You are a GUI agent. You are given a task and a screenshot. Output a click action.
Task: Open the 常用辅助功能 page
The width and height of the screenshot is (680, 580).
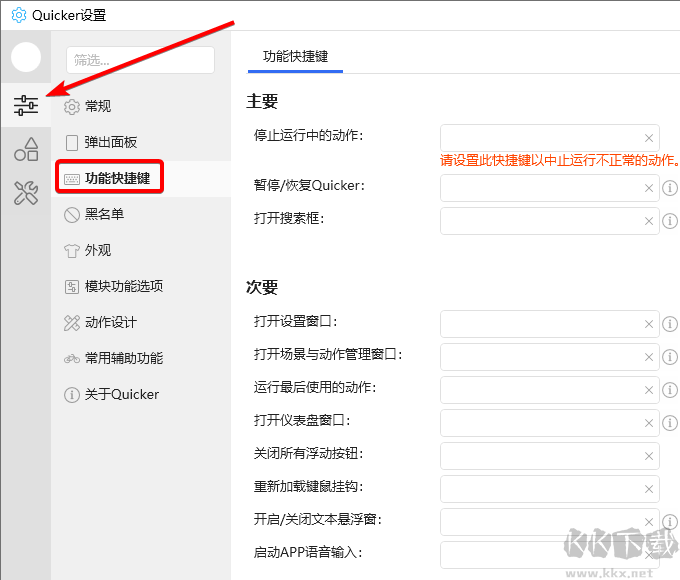pos(141,358)
